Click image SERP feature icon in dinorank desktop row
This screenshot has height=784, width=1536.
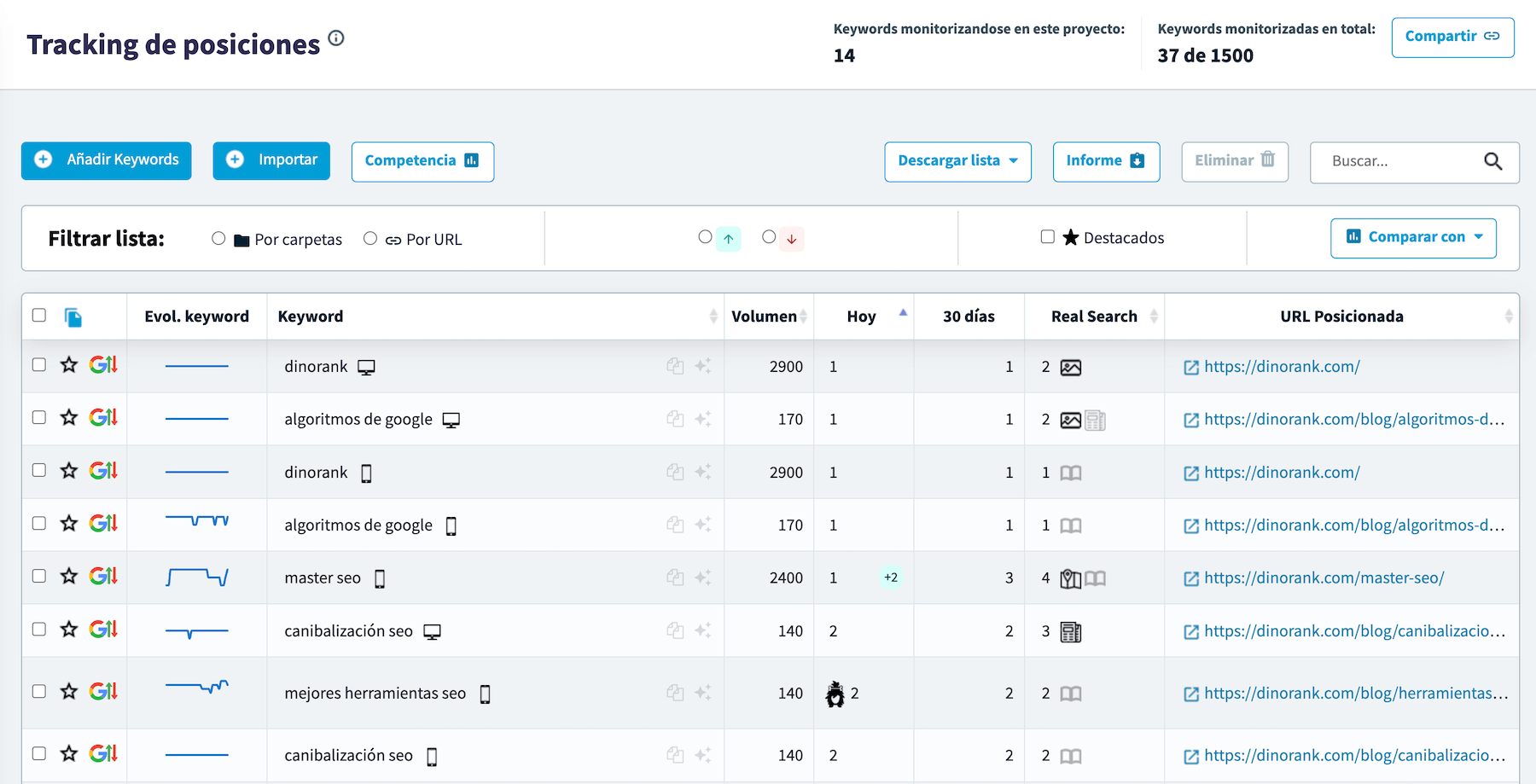pyautogui.click(x=1071, y=368)
